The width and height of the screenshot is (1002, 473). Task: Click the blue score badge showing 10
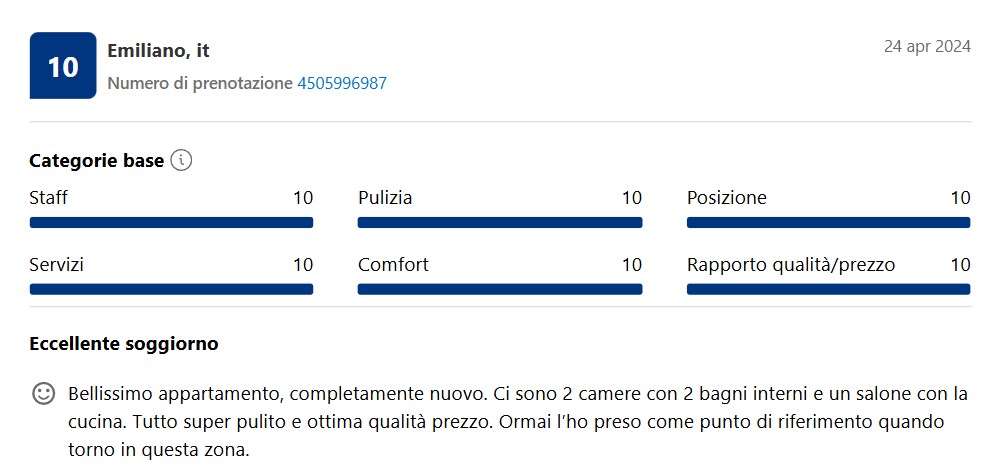[63, 66]
